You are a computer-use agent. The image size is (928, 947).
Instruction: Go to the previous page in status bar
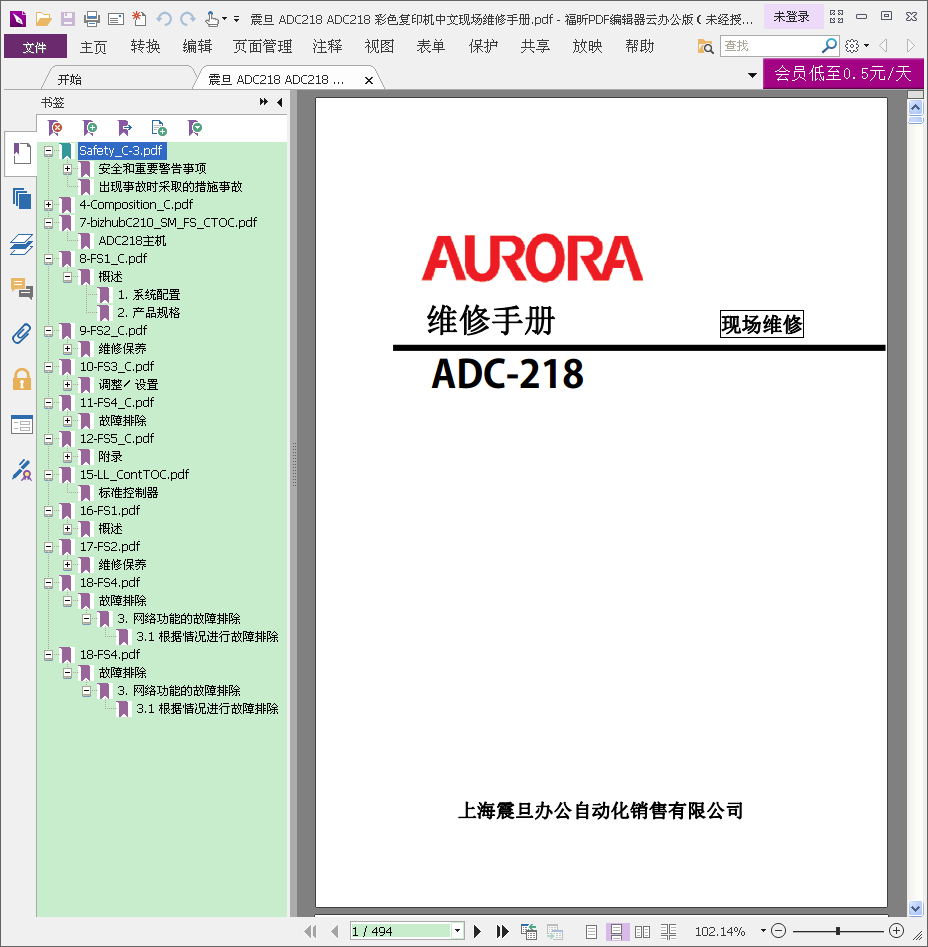point(334,931)
